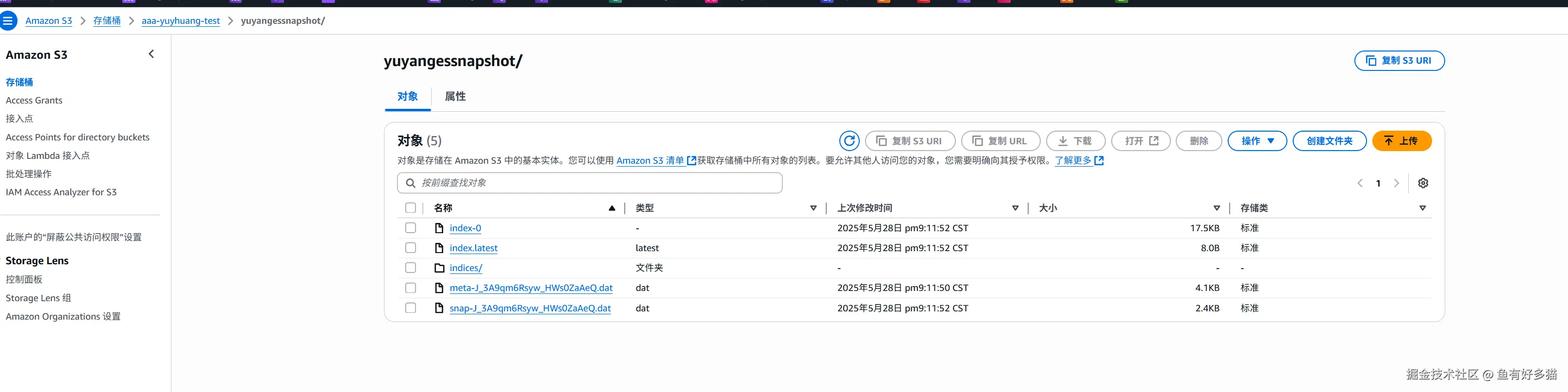Open external link icon after Amazon S3 清单
The height and width of the screenshot is (392, 1568).
(691, 161)
